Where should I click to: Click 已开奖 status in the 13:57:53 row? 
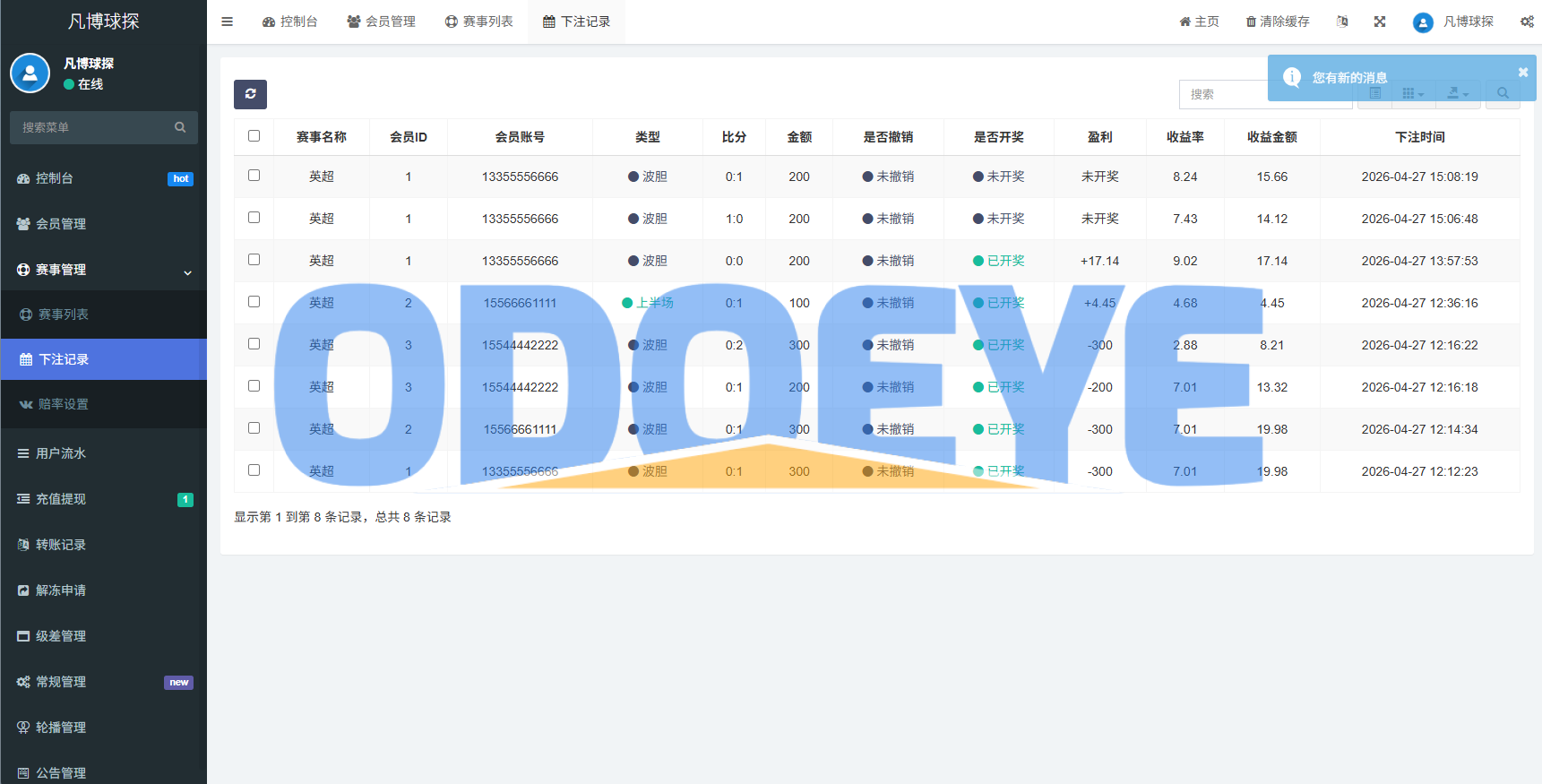[x=998, y=261]
